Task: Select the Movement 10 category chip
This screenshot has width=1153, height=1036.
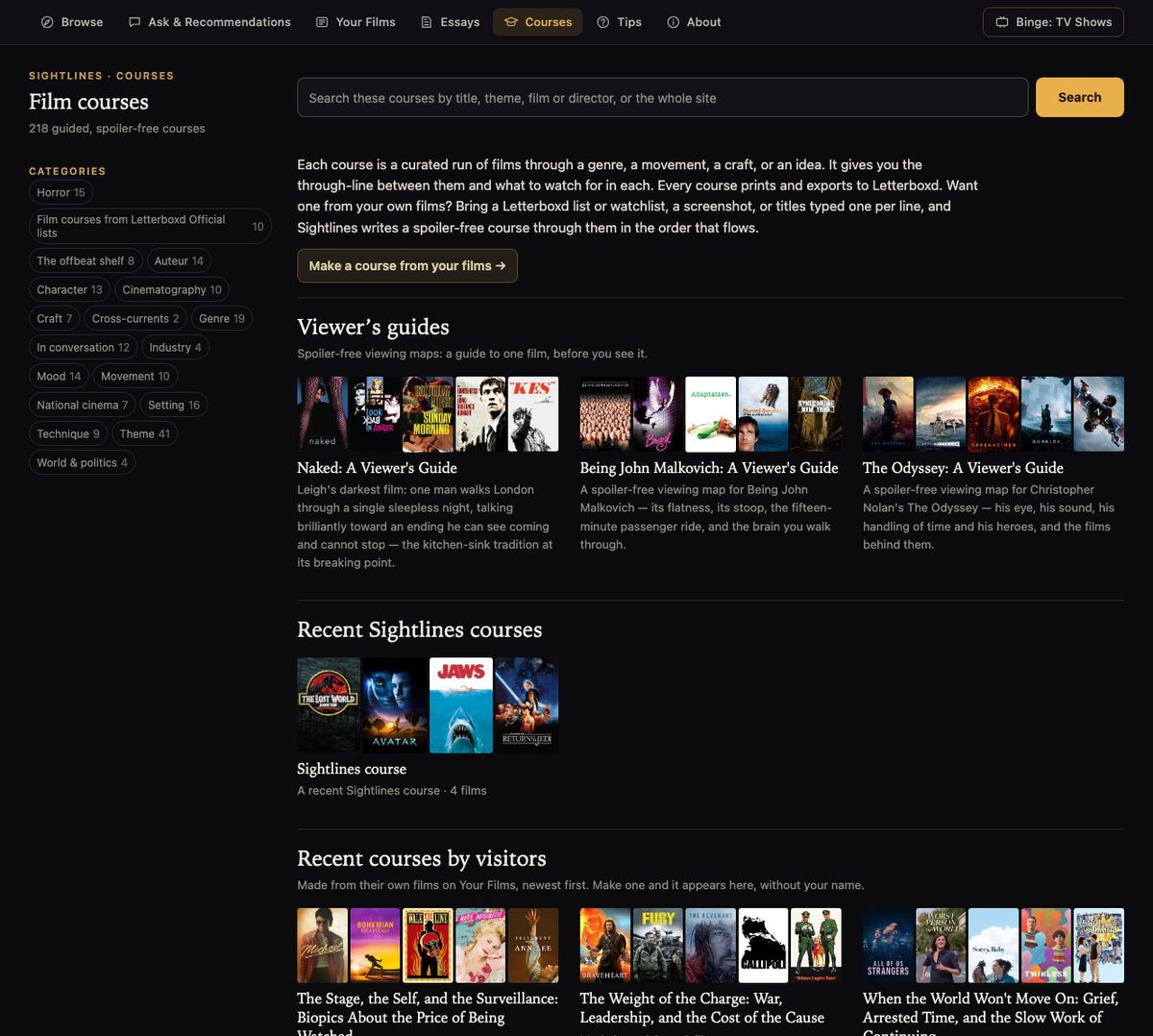Action: coord(135,376)
